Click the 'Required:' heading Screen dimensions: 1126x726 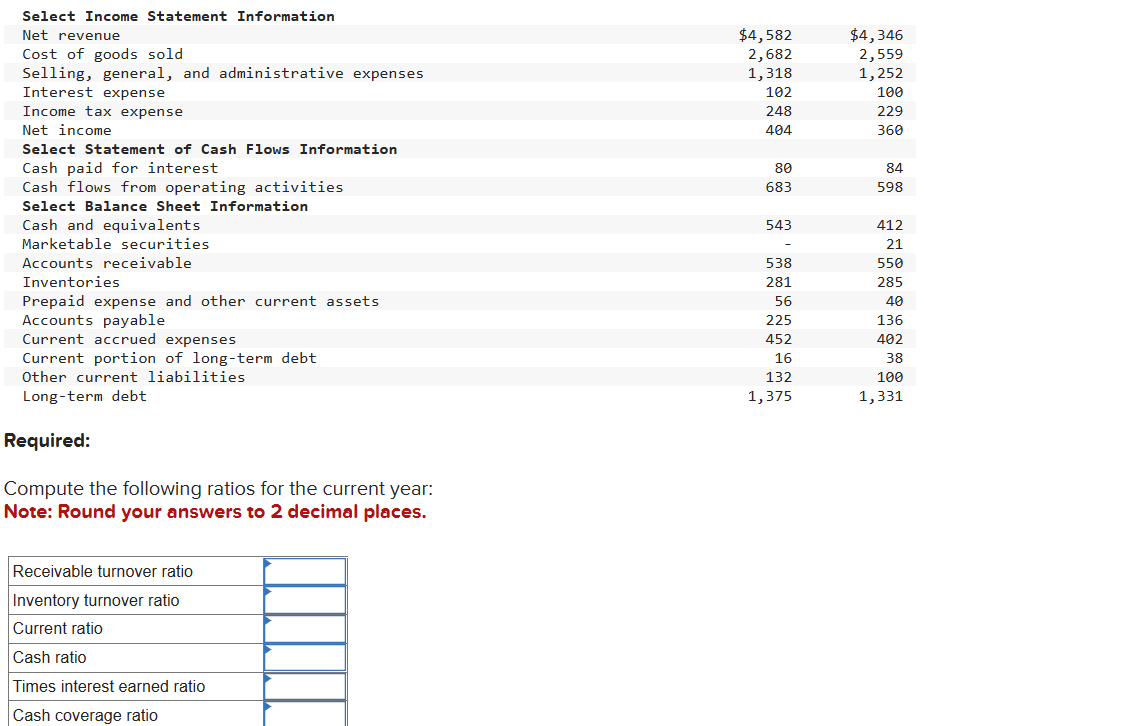pyautogui.click(x=47, y=441)
